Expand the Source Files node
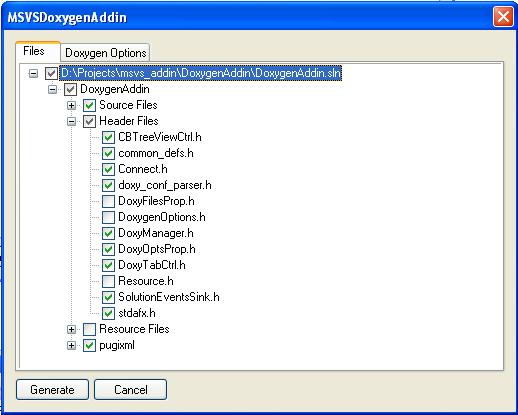518x415 pixels. pos(71,106)
